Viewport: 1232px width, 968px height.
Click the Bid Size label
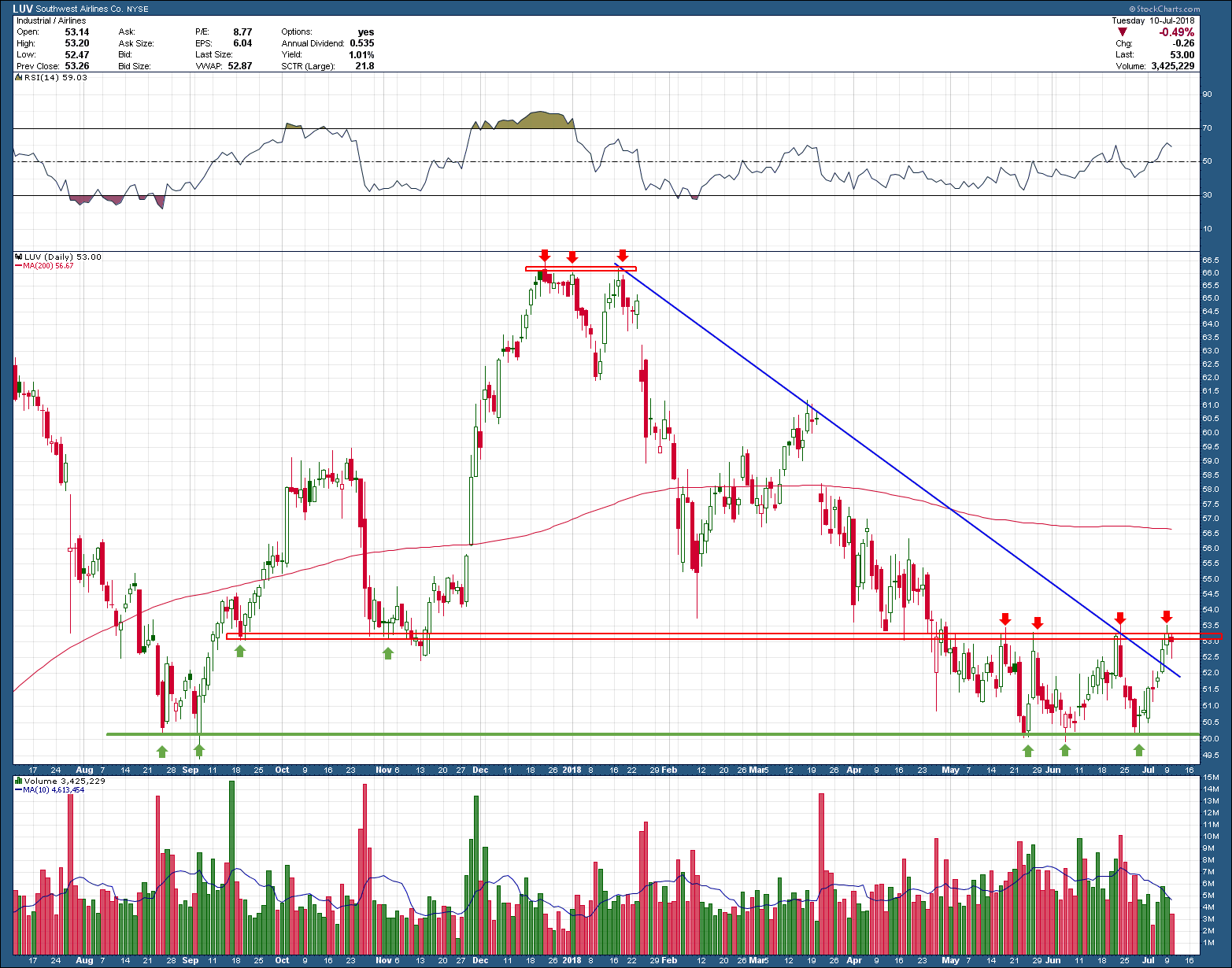135,66
